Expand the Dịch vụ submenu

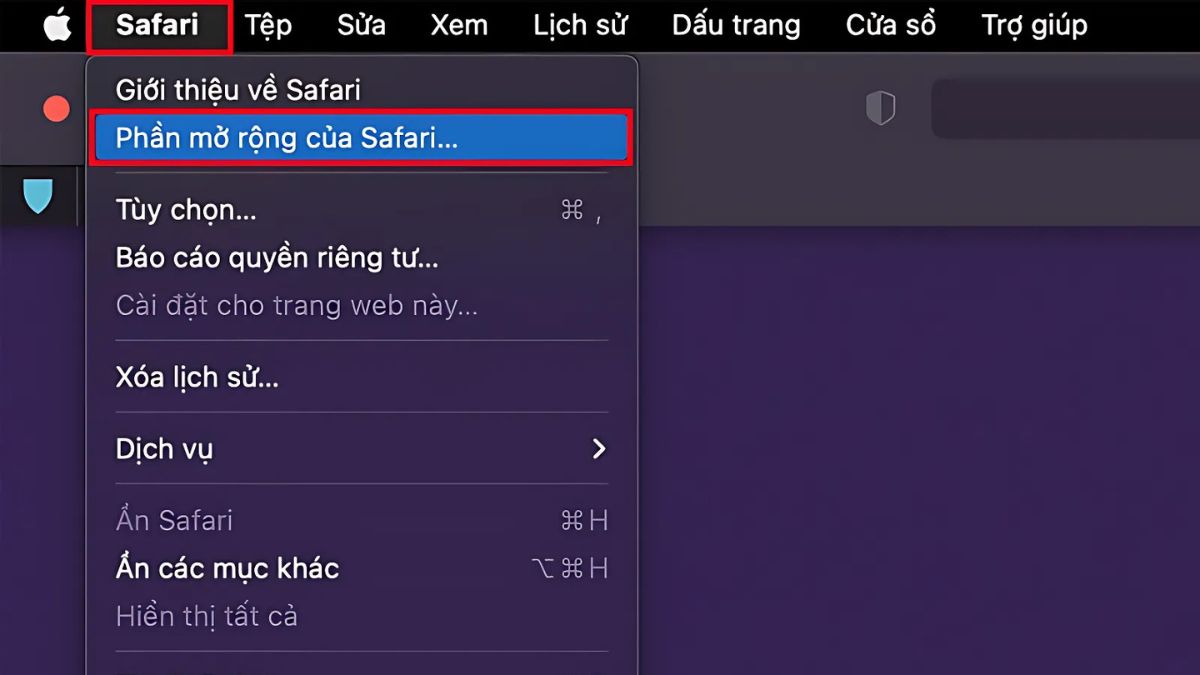(361, 448)
